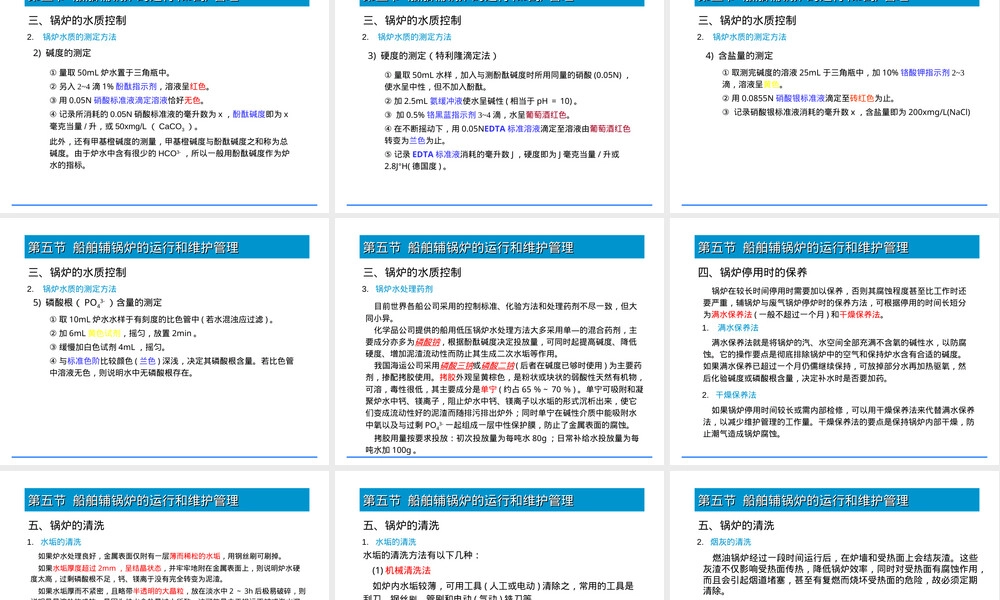Screen dimensions: 1000x600
Task: Click line "① 取 10mL 炉水水样于有刻度的比色管中"
Action: pyautogui.click(x=161, y=319)
